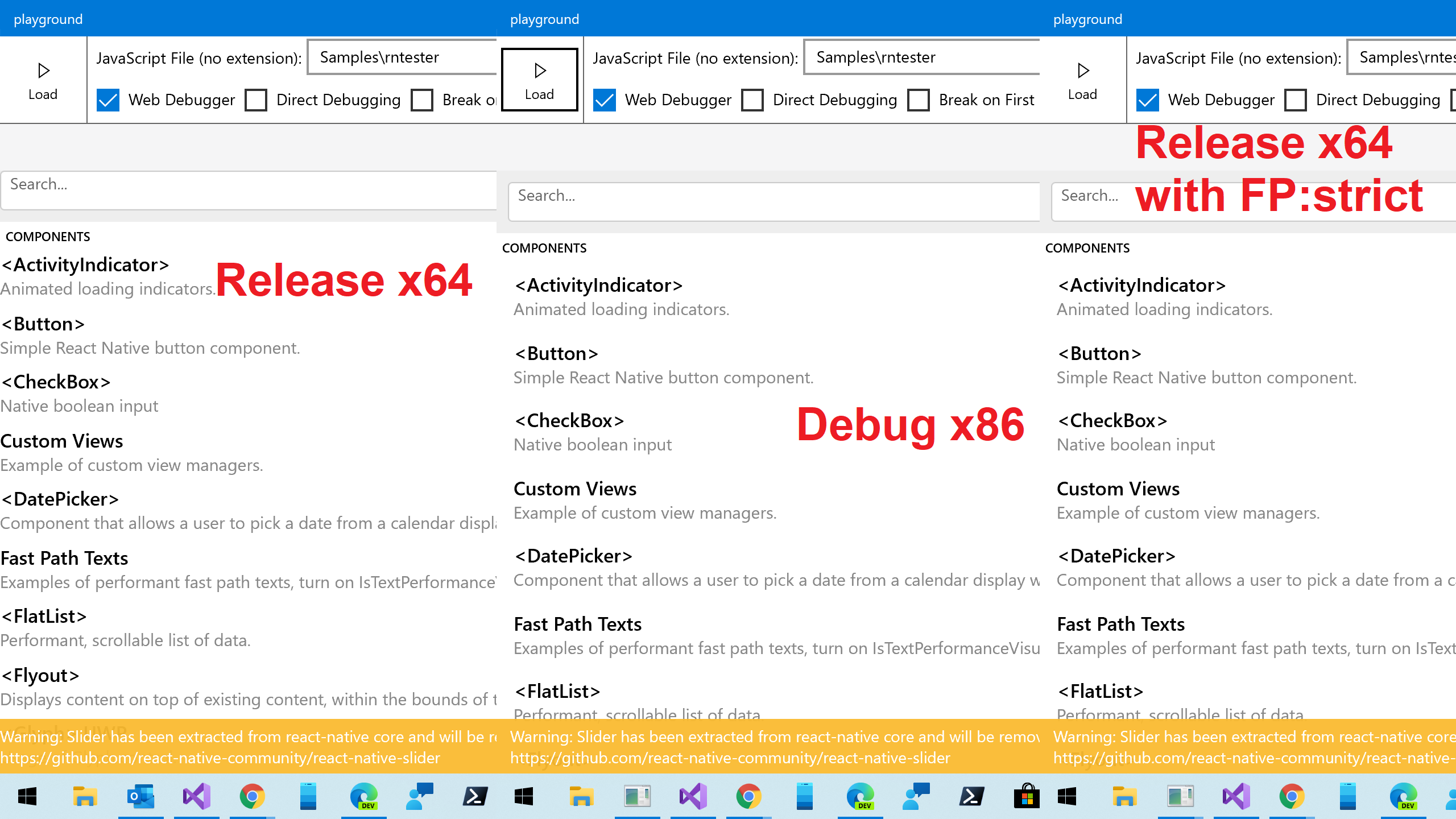1456x819 pixels.
Task: Enable the Break on First checkbox
Action: click(919, 100)
